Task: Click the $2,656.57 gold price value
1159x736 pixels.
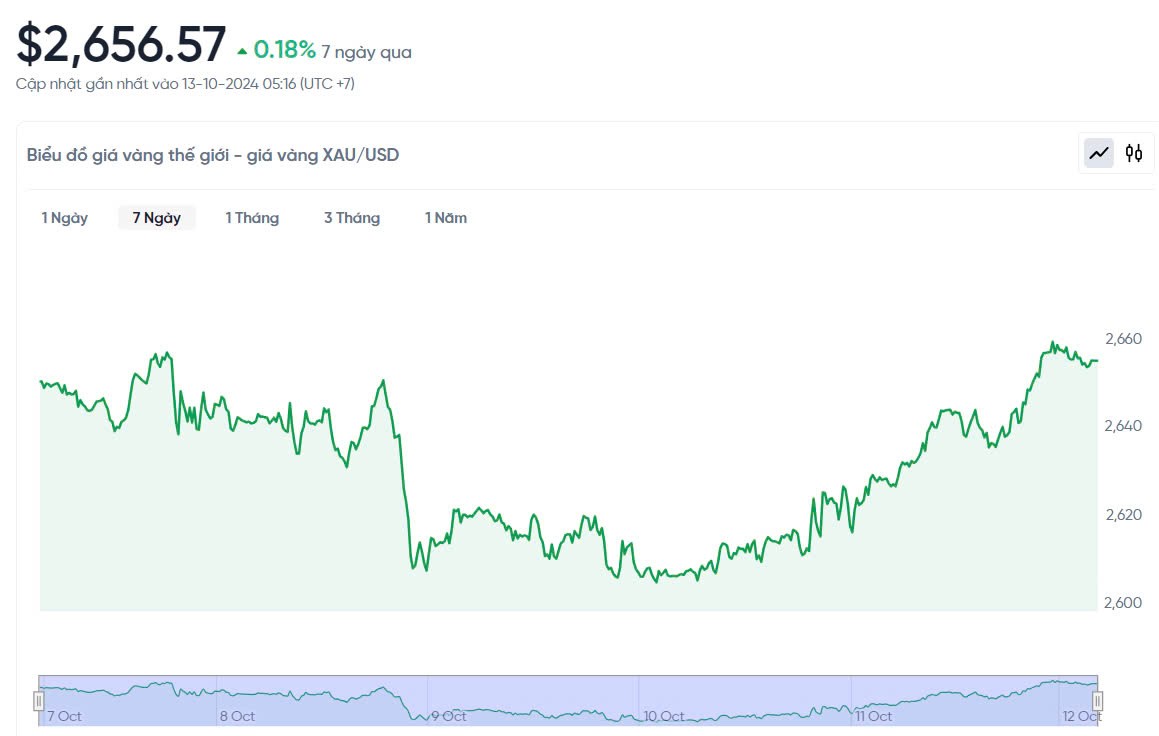Action: pyautogui.click(x=121, y=45)
